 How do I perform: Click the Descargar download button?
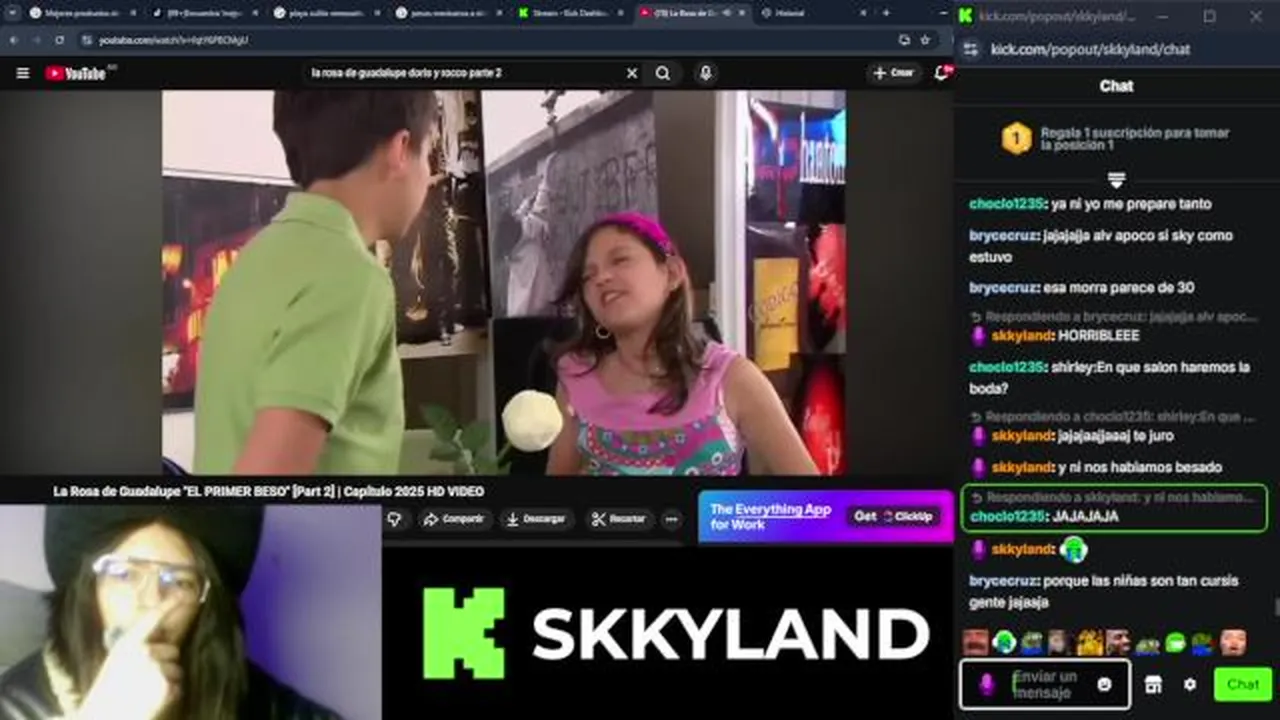[537, 519]
